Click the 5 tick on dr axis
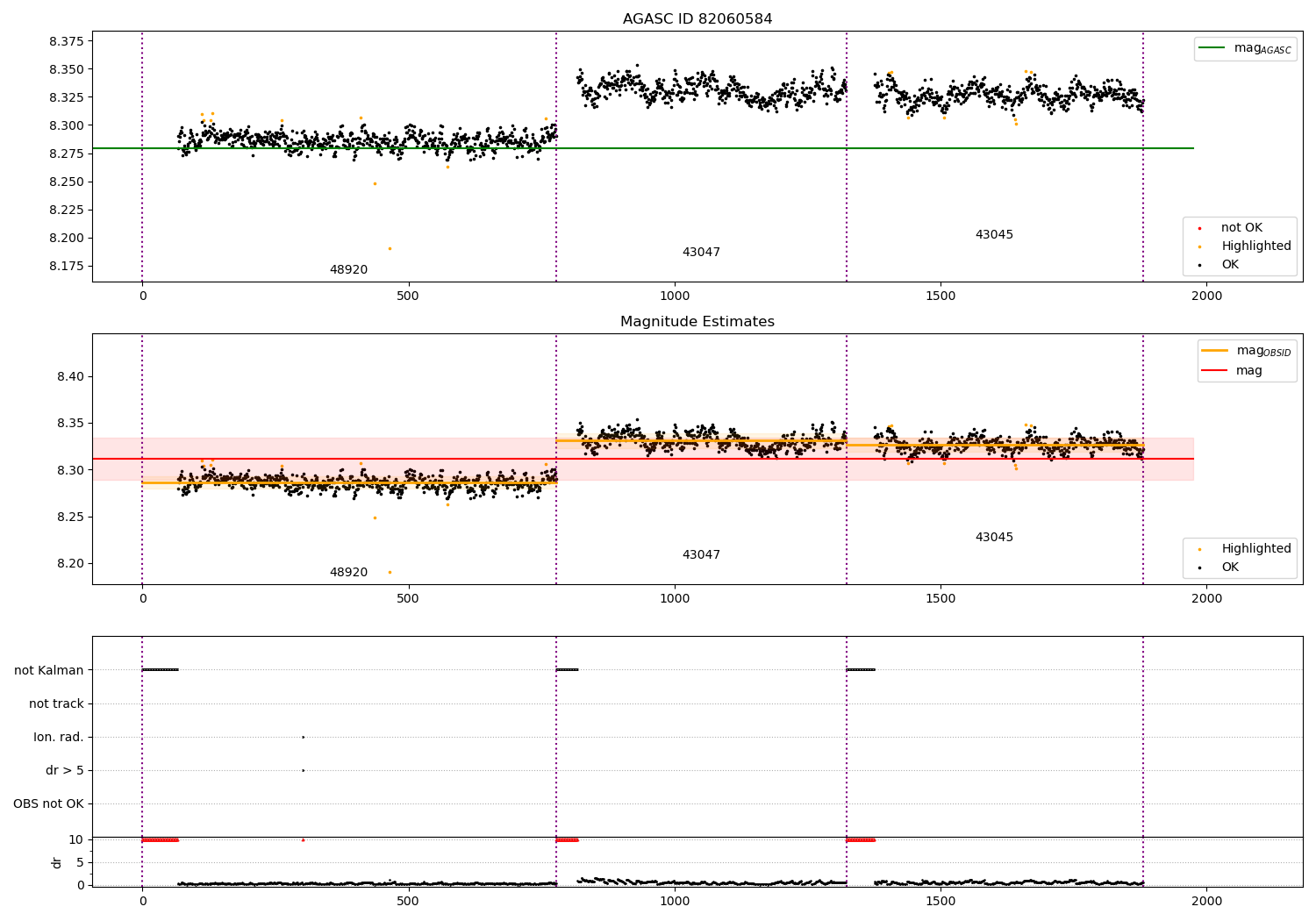 point(80,863)
